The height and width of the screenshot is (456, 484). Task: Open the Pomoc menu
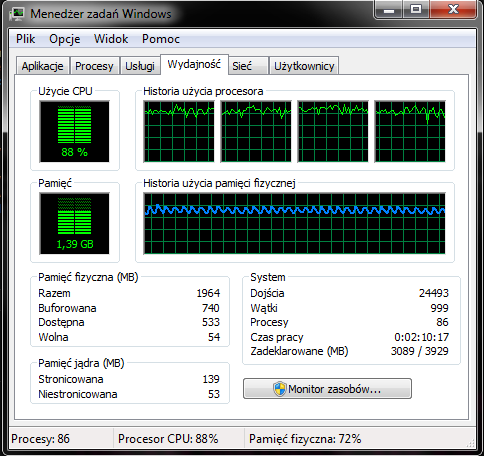(161, 39)
